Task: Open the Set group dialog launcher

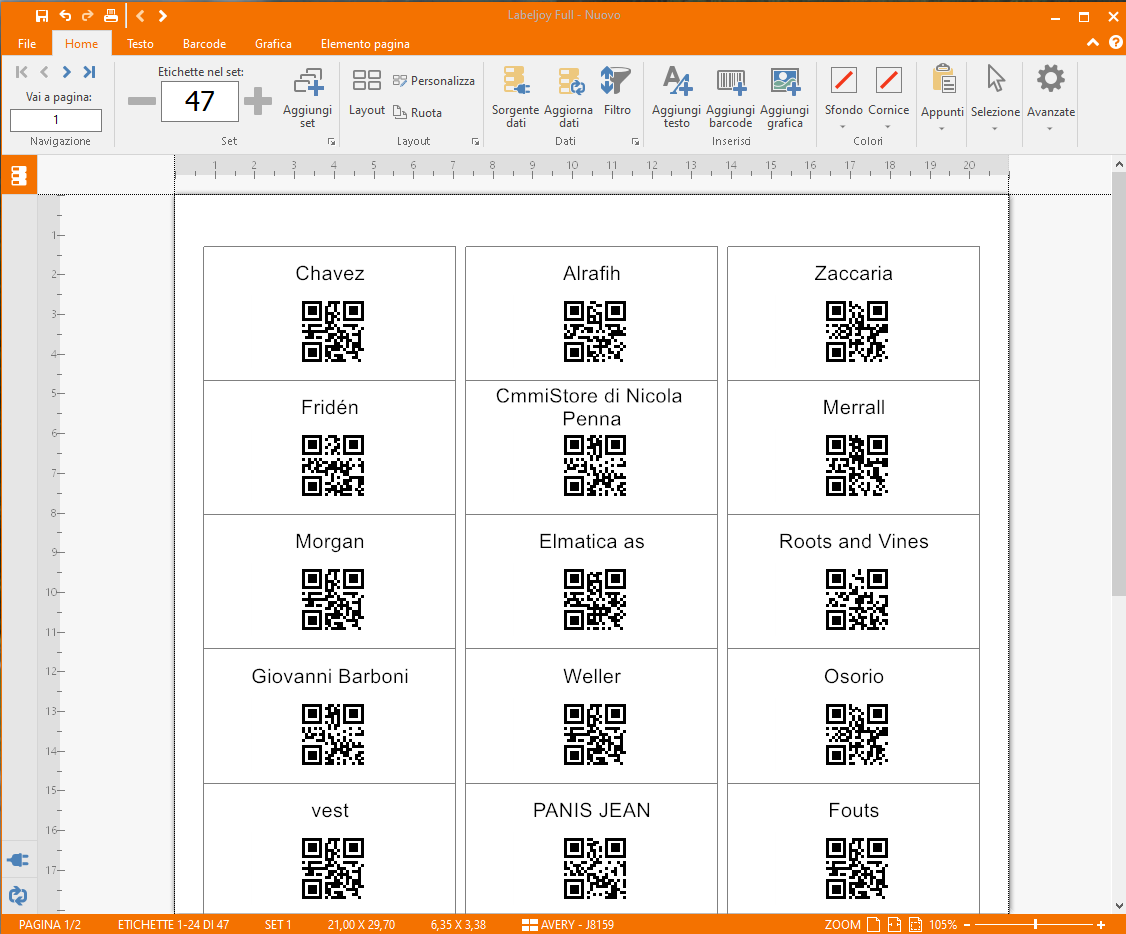Action: coord(331,142)
